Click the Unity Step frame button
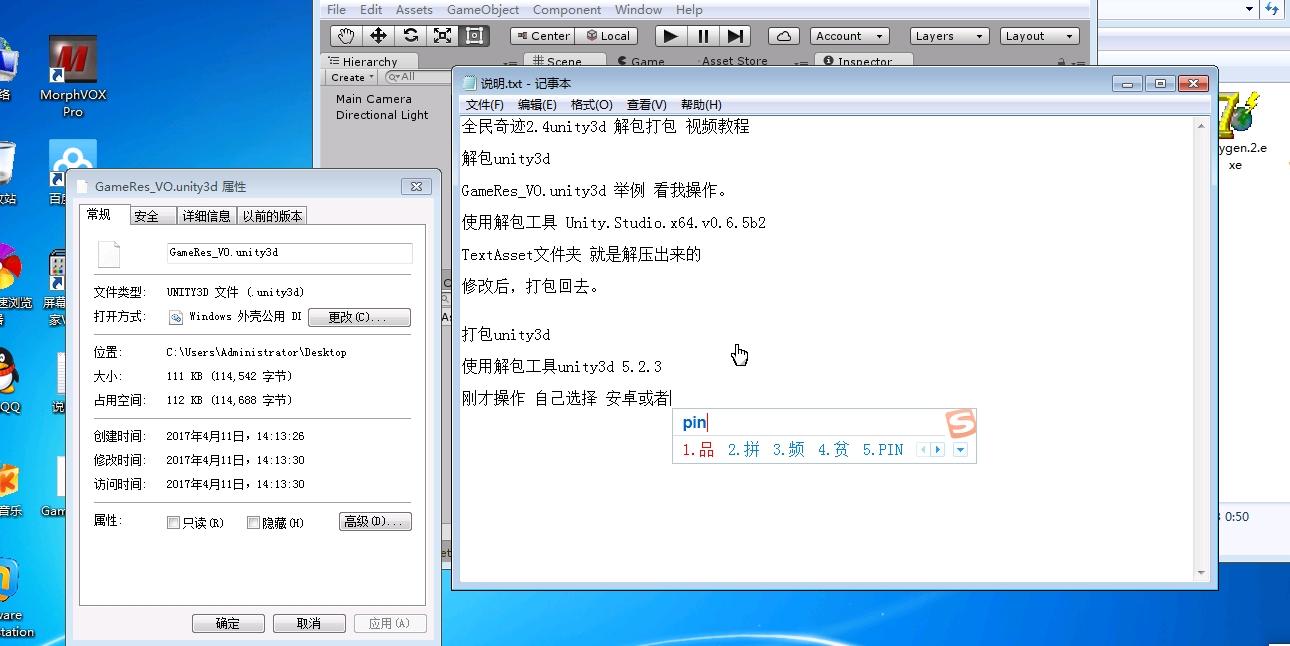This screenshot has height=646, width=1290. pyautogui.click(x=734, y=36)
